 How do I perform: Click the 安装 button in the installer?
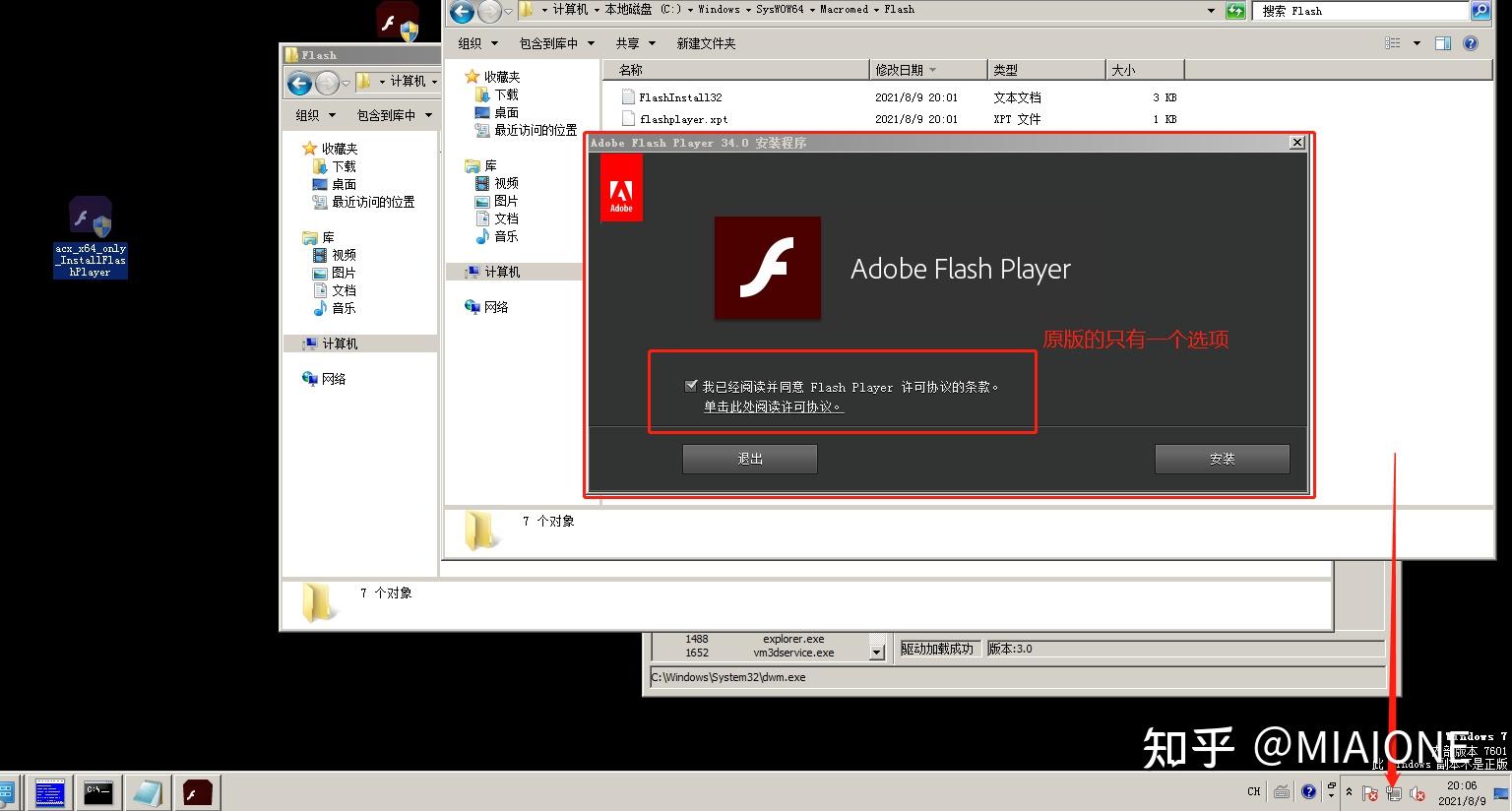[1222, 459]
